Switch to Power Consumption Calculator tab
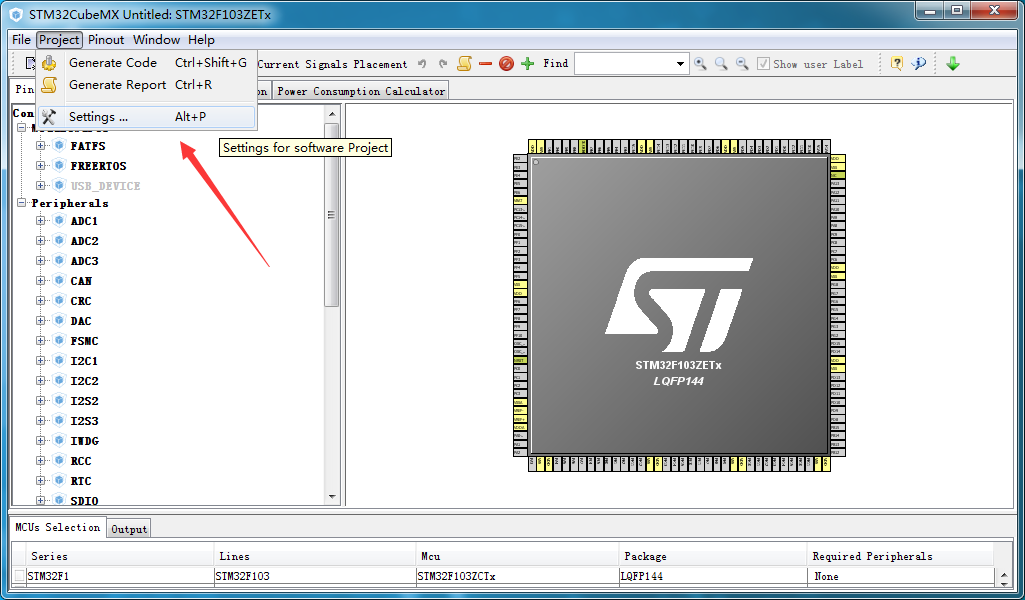This screenshot has width=1025, height=600. (x=361, y=91)
